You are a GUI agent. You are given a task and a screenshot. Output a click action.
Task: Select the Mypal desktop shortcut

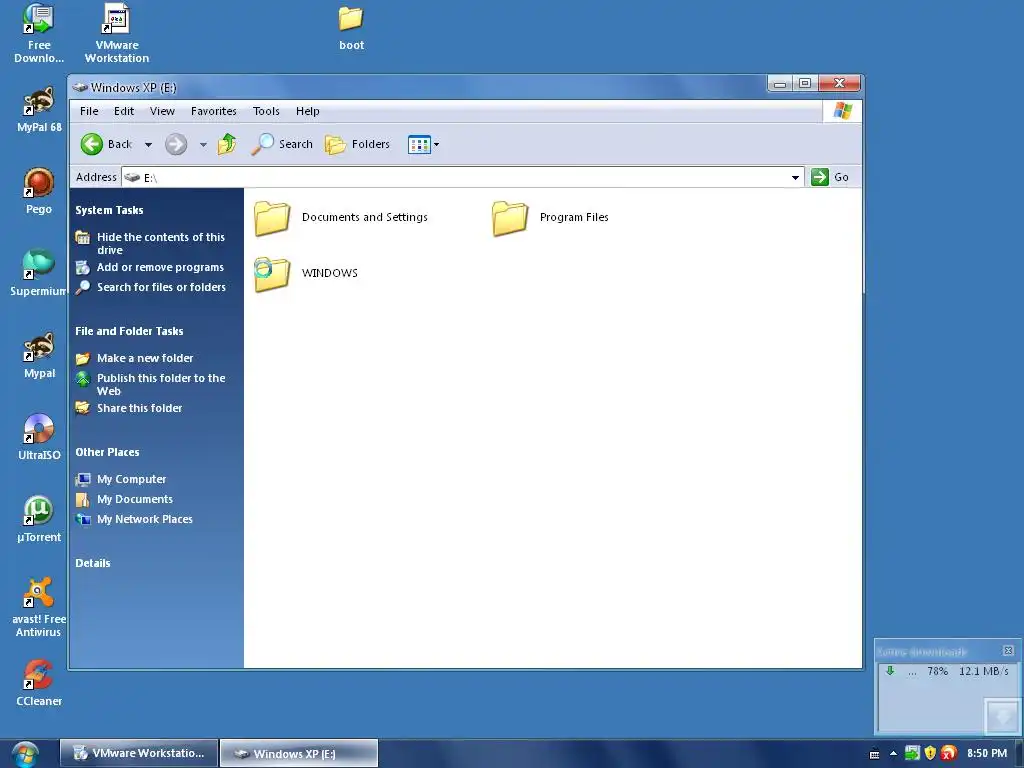click(x=39, y=356)
